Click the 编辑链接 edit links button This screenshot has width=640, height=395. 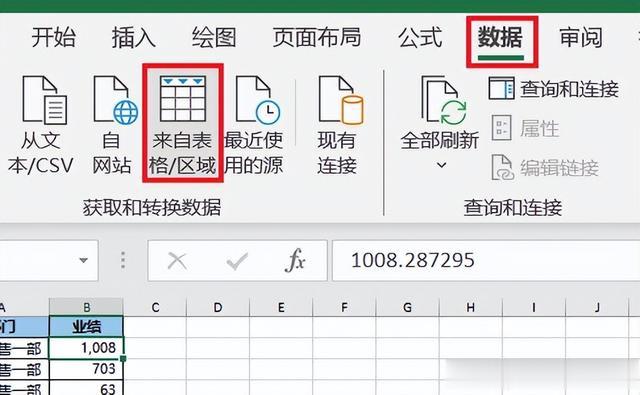(544, 167)
